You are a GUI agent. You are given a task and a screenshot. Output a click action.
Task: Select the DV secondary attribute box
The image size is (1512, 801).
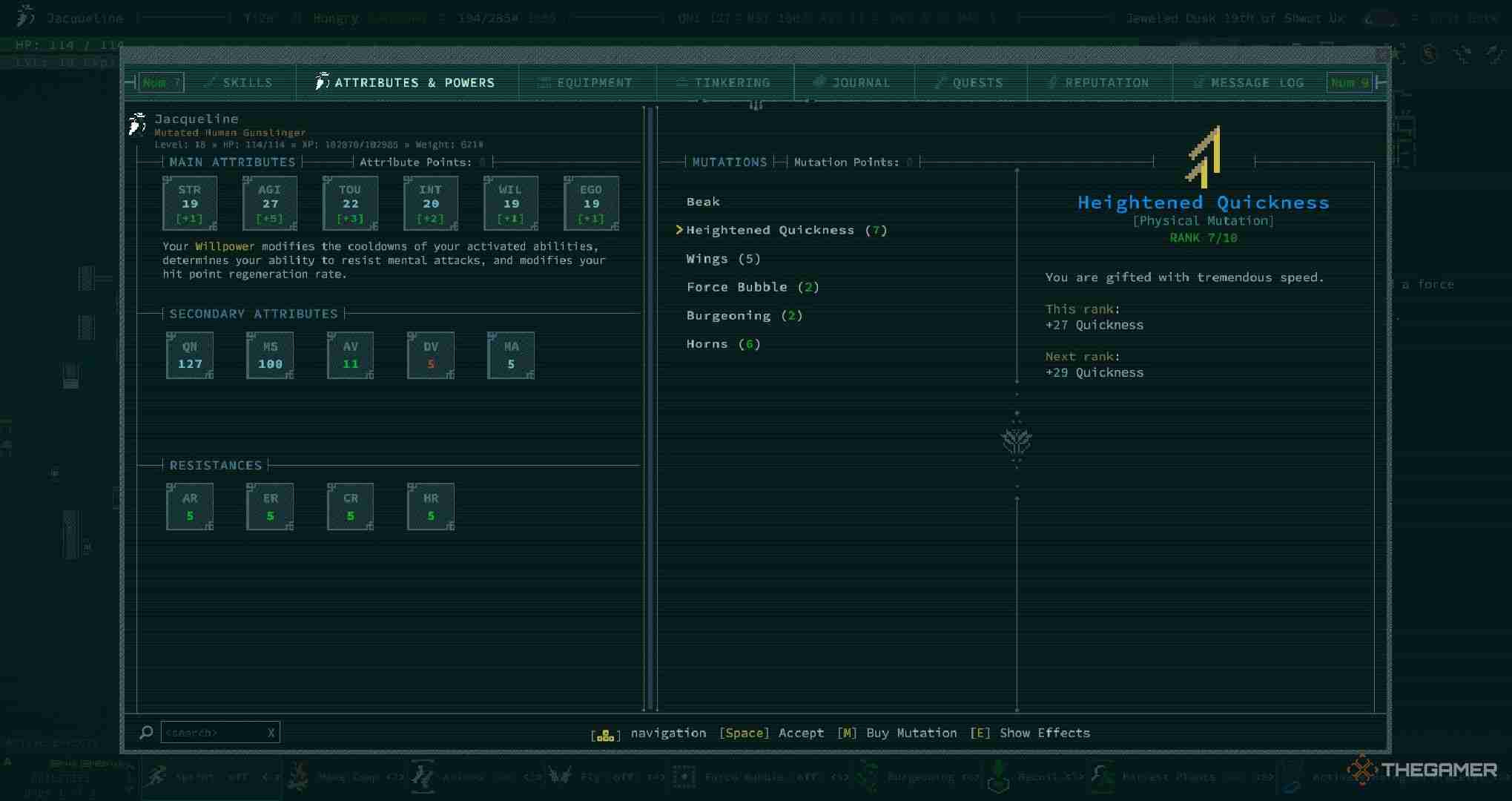[431, 355]
